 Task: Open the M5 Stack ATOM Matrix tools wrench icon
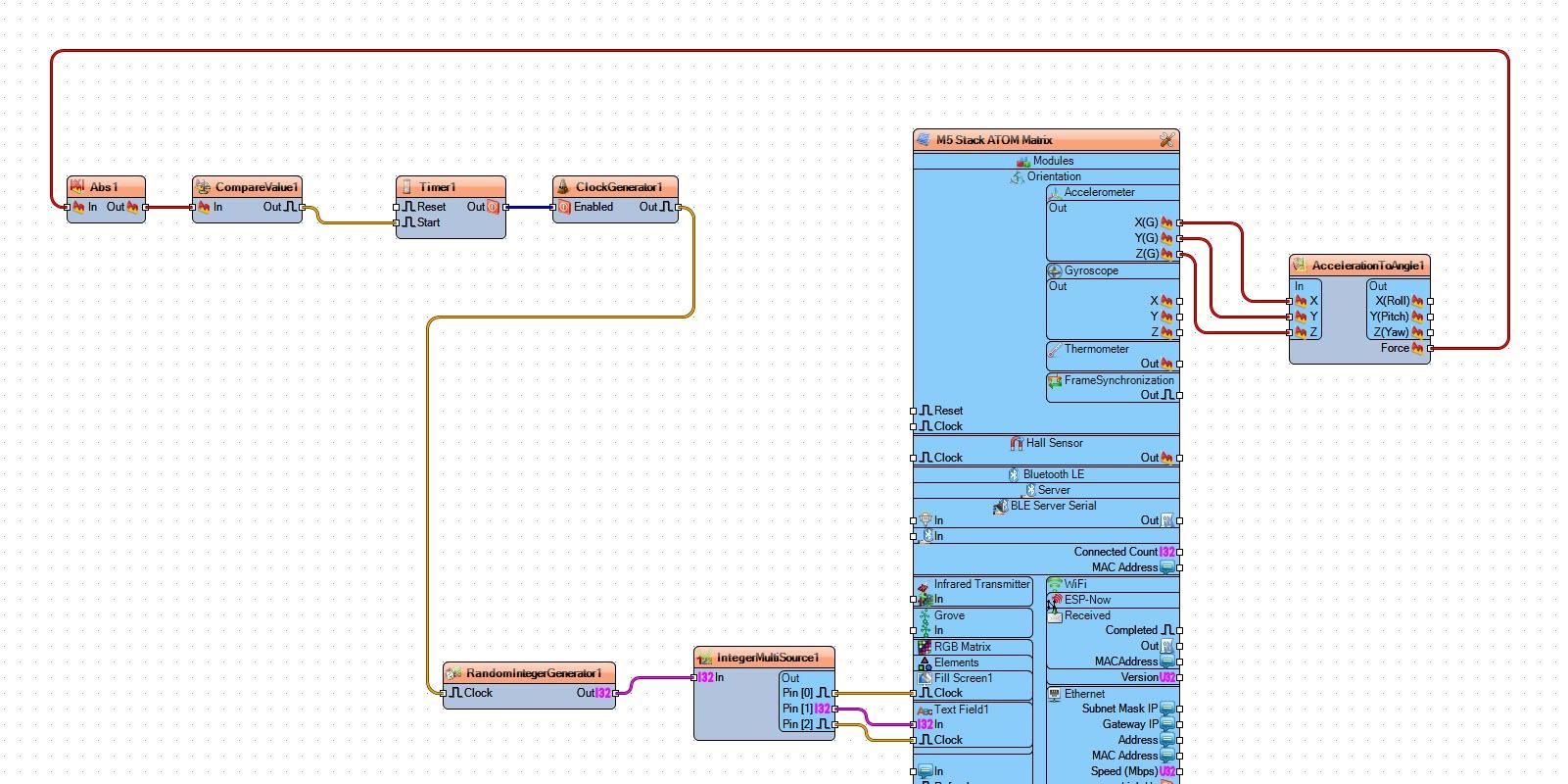click(1166, 139)
